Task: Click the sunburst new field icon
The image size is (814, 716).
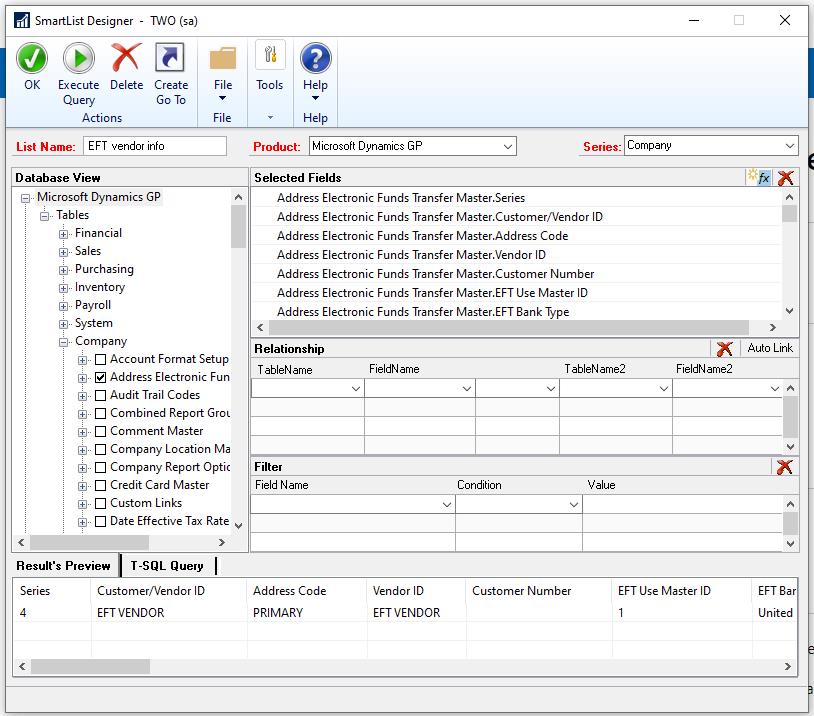Action: point(752,176)
